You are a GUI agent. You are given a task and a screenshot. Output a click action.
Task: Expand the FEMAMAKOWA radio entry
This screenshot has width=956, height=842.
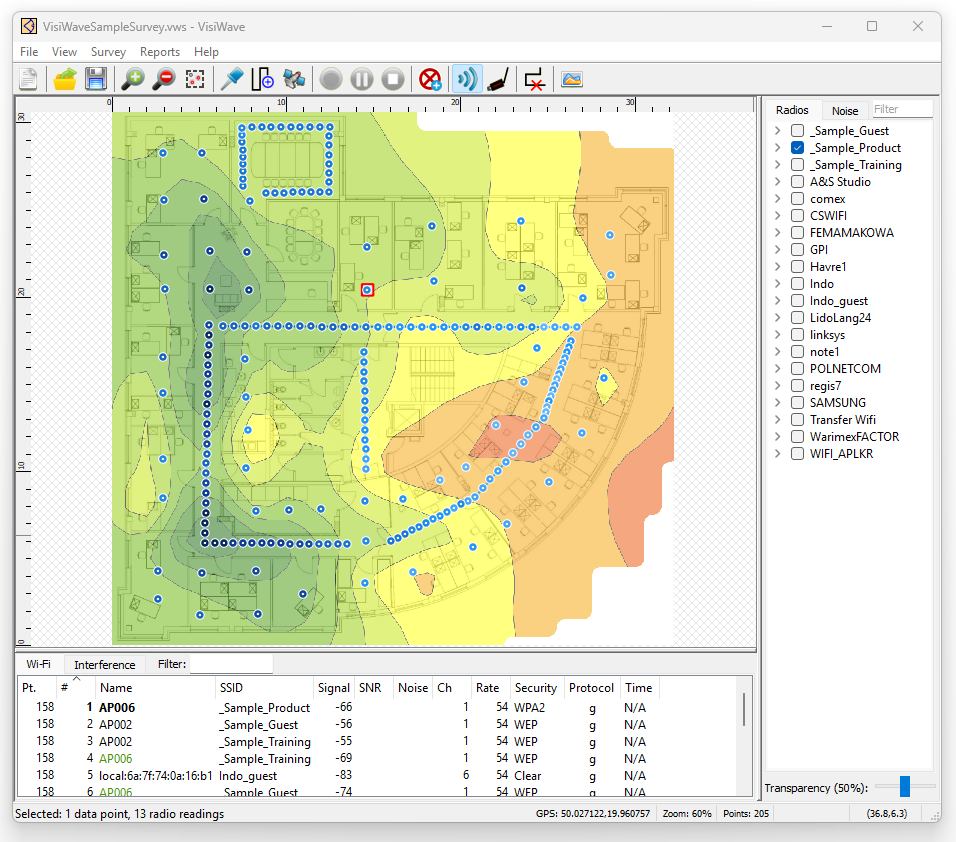778,232
